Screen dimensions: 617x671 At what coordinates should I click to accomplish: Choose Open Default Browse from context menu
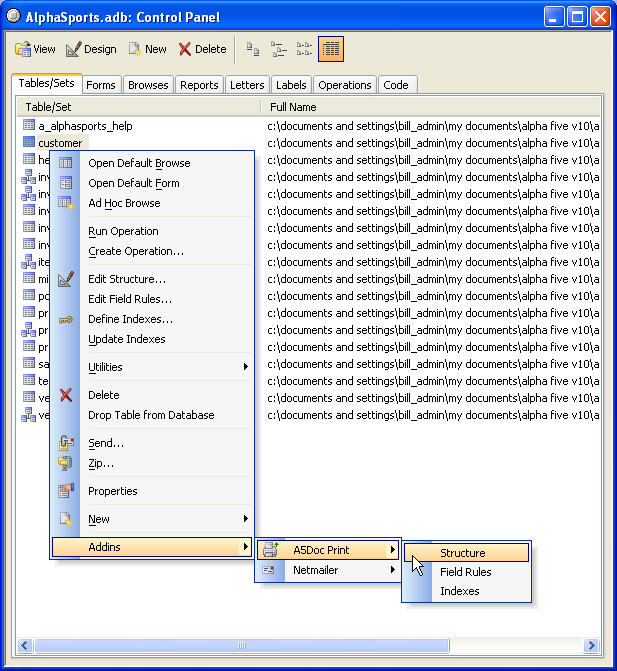[x=152, y=163]
